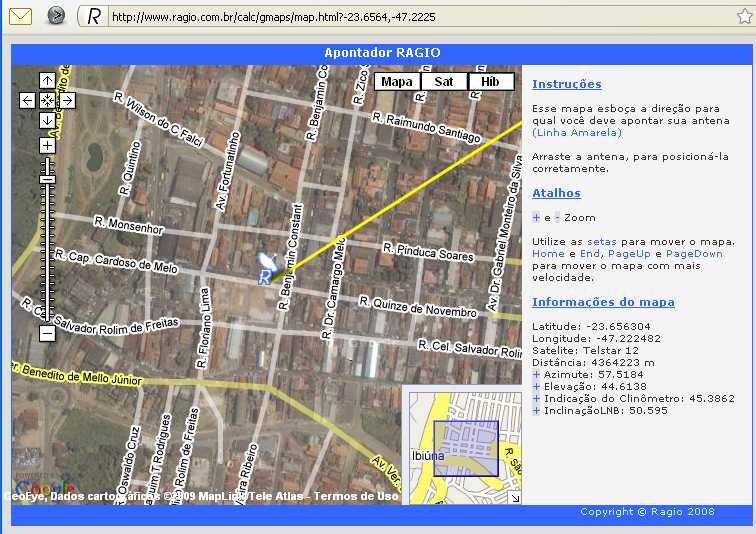Open Informações do mapa link
Viewport: 756px width, 534px height.
[603, 302]
